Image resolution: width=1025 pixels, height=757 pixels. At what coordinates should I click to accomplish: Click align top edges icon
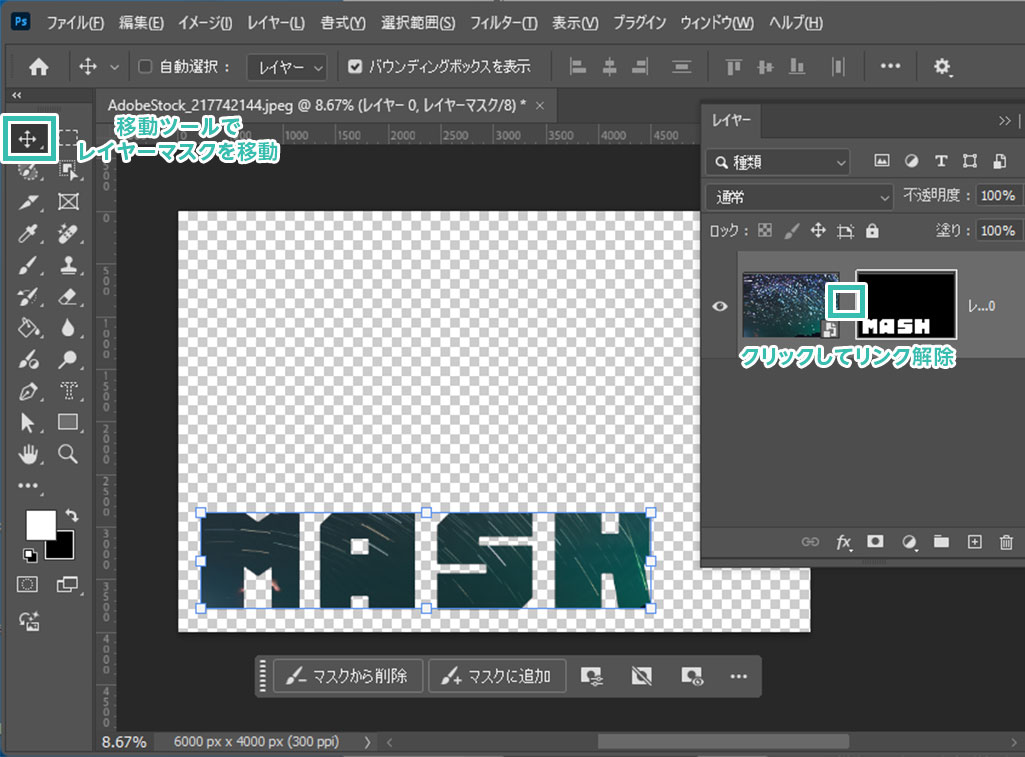(733, 66)
